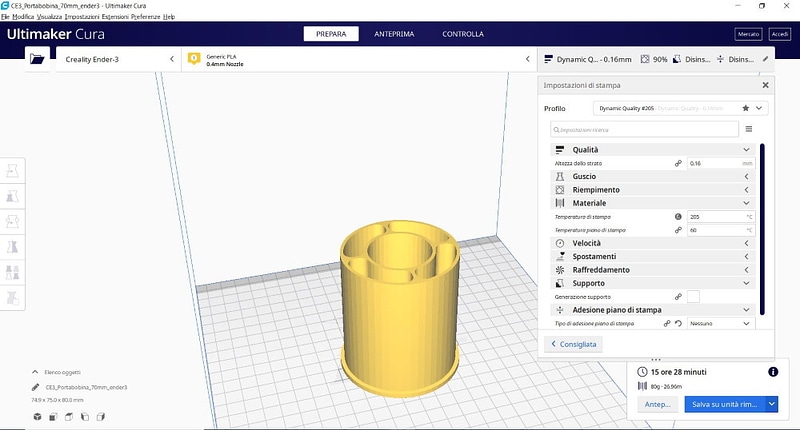800x430 pixels.
Task: Edit Temperatura di stampa 205 field
Action: tap(721, 217)
